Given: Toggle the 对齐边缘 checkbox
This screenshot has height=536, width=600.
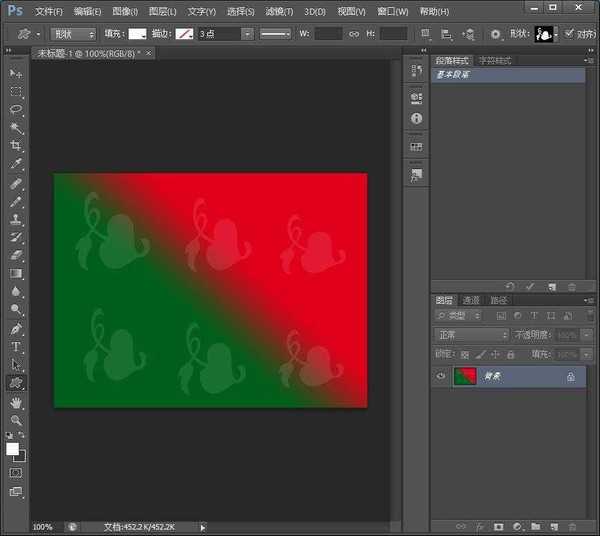Looking at the screenshot, I should pos(570,33).
